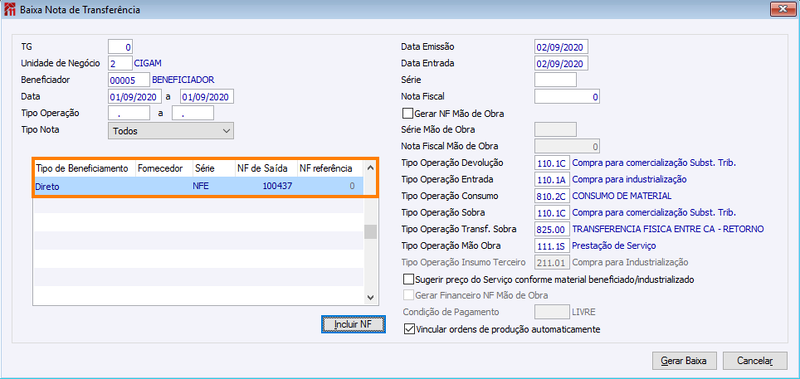The height and width of the screenshot is (379, 800).
Task: Click TRANSFERENCIA FISICA ENTRE CA - RETORNO text
Action: point(668,229)
